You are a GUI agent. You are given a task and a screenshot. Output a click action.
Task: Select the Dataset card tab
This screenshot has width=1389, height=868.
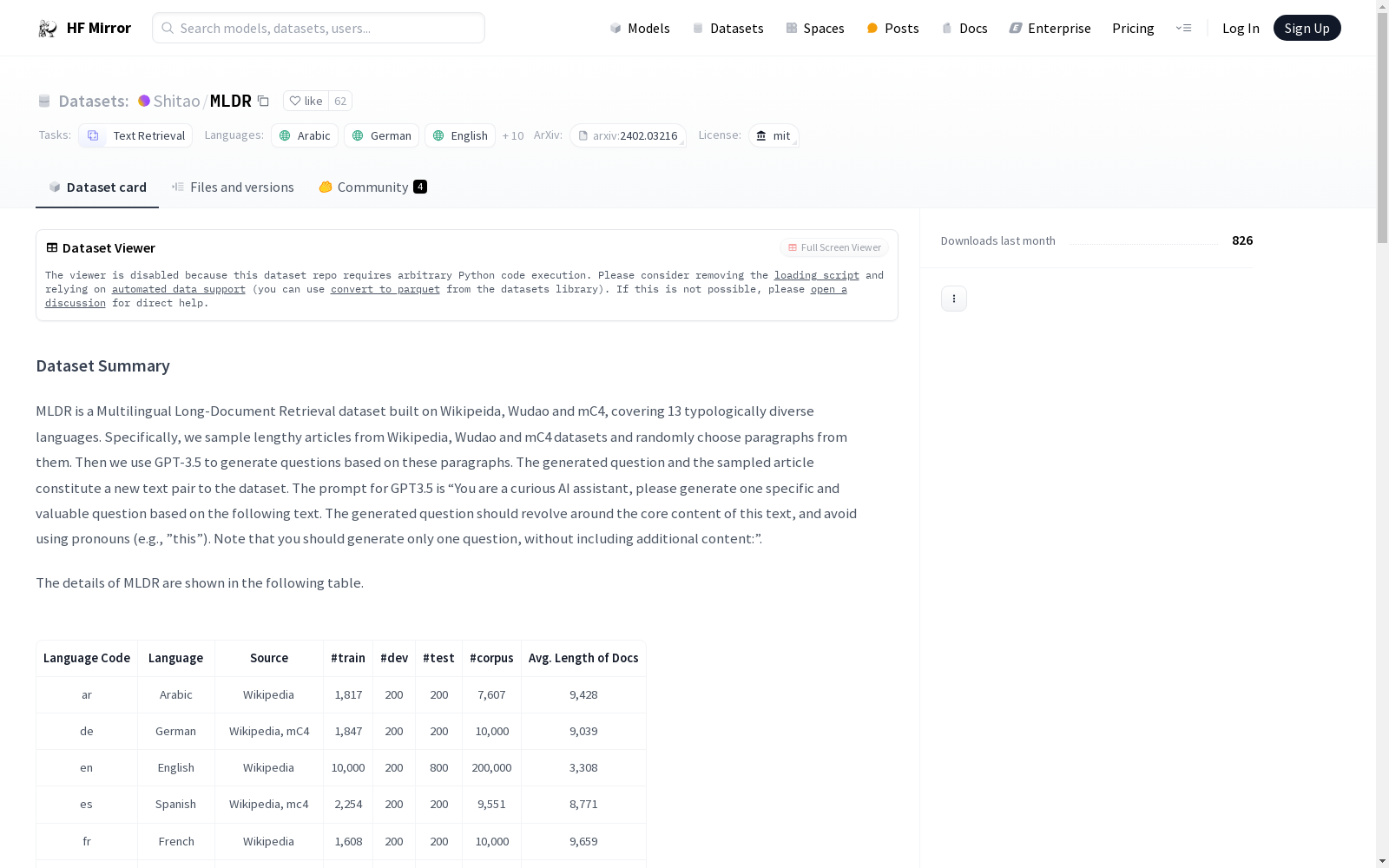(x=97, y=187)
